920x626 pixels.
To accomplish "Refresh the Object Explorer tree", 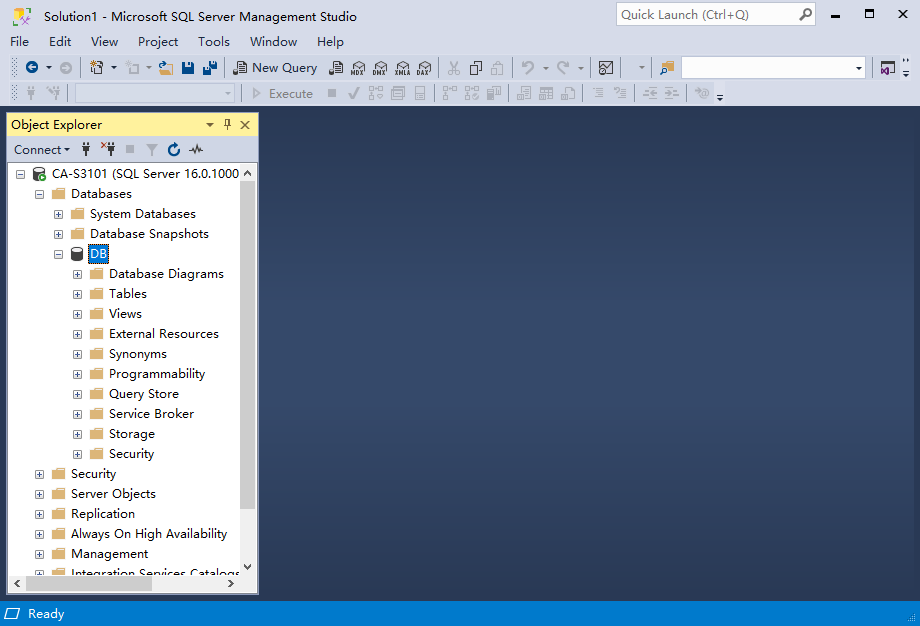I will 174,150.
